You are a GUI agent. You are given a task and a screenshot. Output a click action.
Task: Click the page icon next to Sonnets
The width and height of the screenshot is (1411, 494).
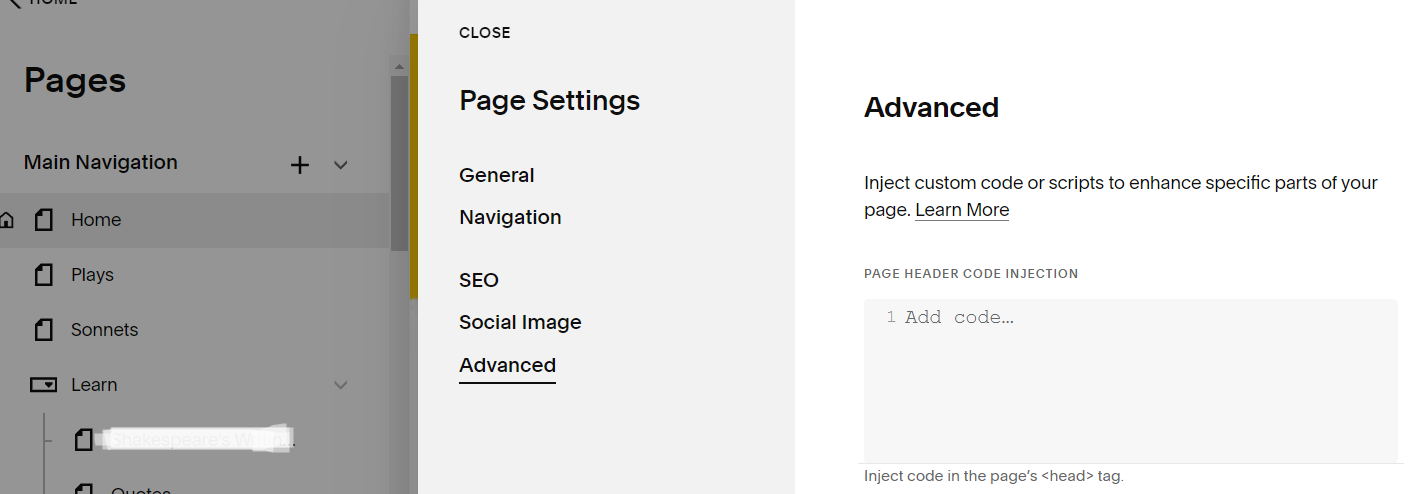[43, 330]
